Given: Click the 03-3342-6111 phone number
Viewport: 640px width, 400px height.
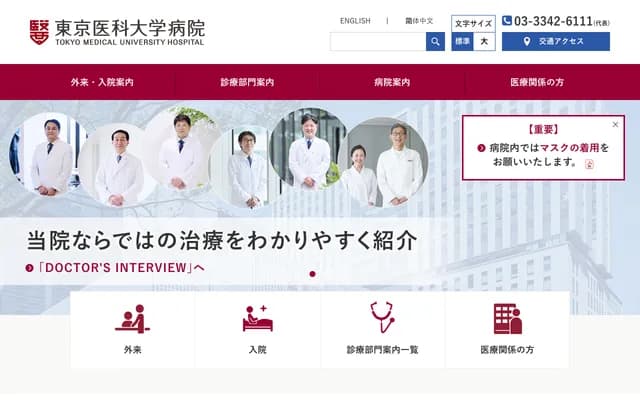Looking at the screenshot, I should click(x=553, y=21).
